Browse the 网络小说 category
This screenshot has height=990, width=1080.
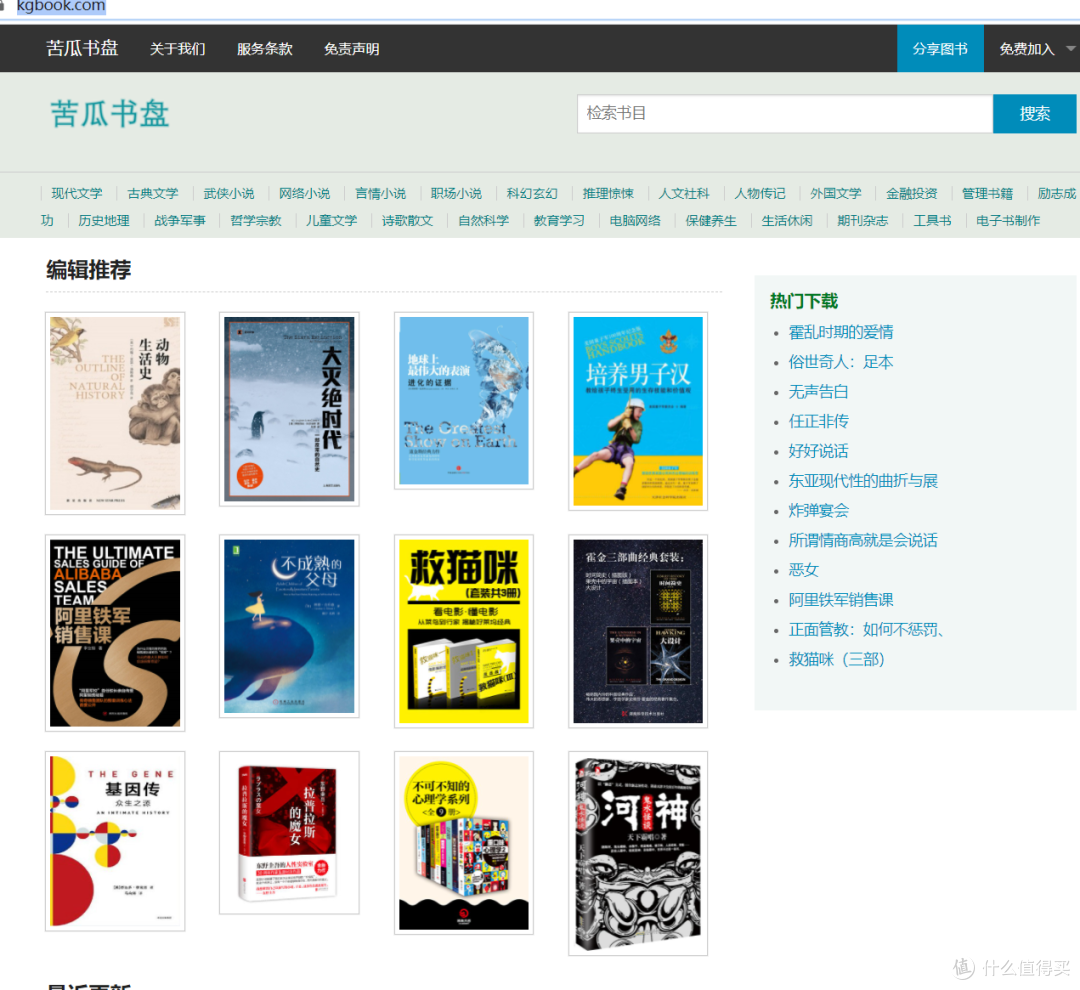[304, 194]
